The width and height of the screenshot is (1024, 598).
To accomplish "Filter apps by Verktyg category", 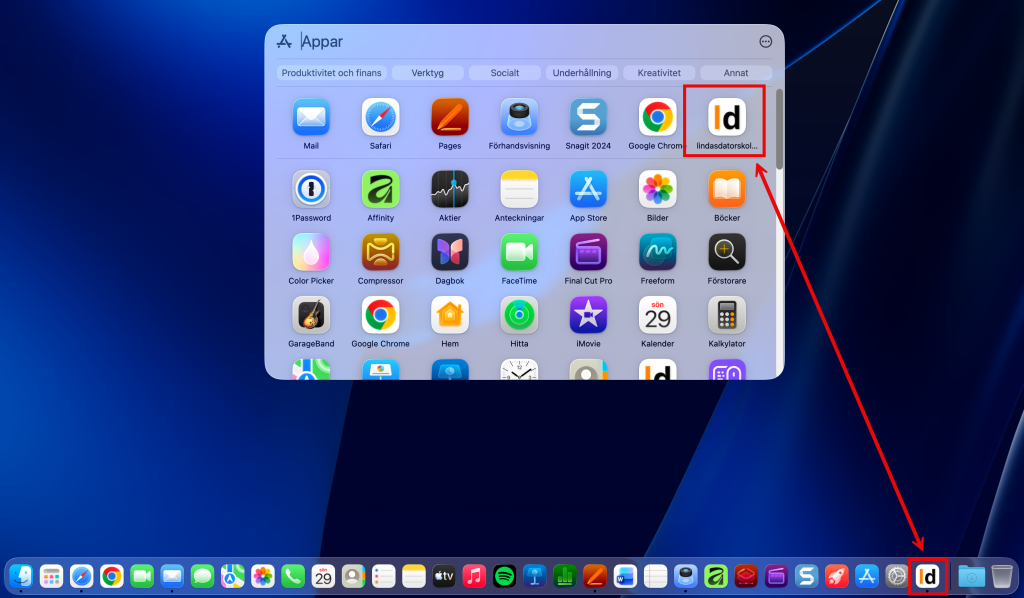I will coord(427,72).
